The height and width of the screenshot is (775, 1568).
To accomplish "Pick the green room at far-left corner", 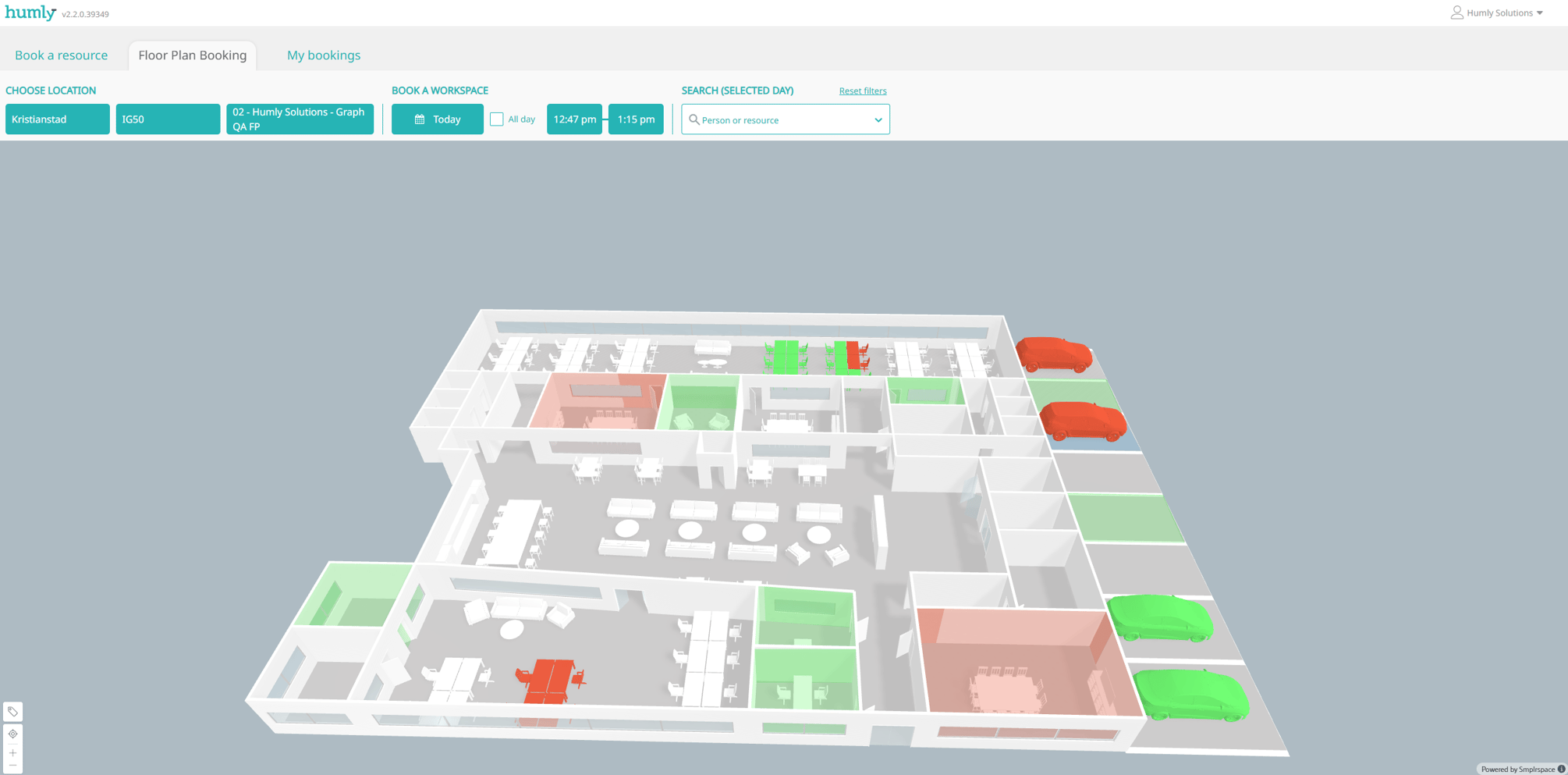I will coord(353,595).
